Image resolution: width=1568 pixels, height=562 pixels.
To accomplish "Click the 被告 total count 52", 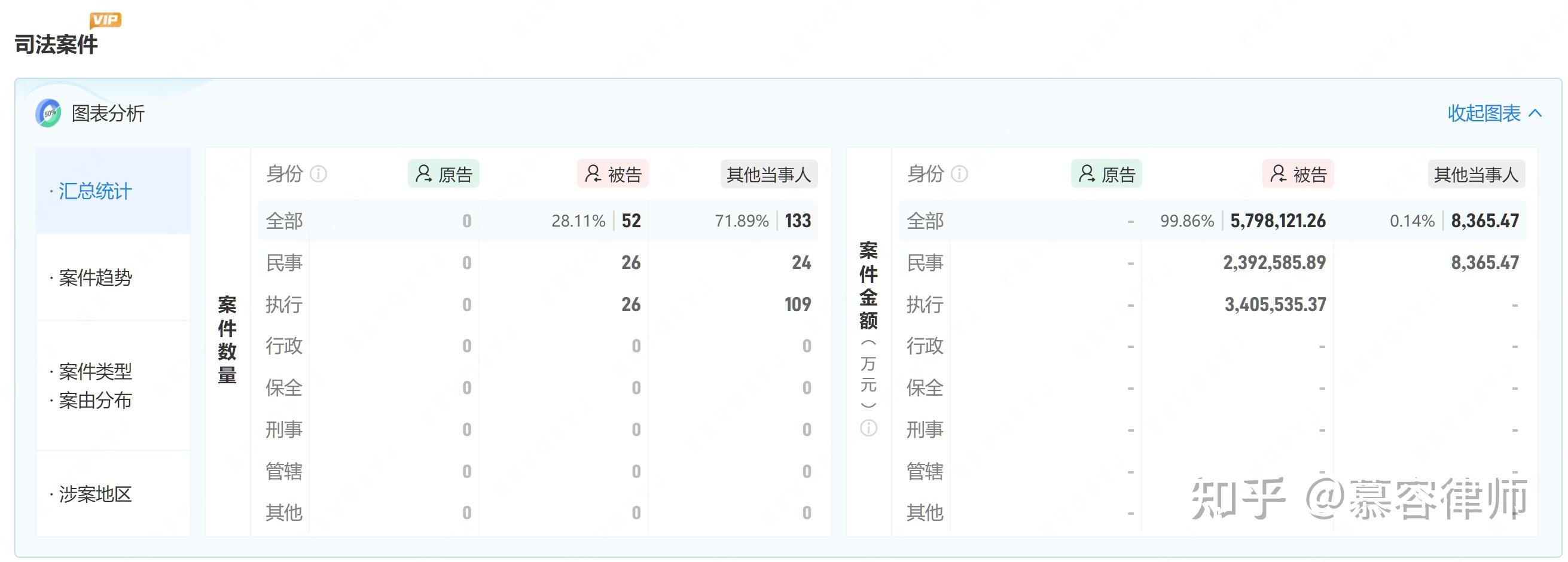I will 632,221.
